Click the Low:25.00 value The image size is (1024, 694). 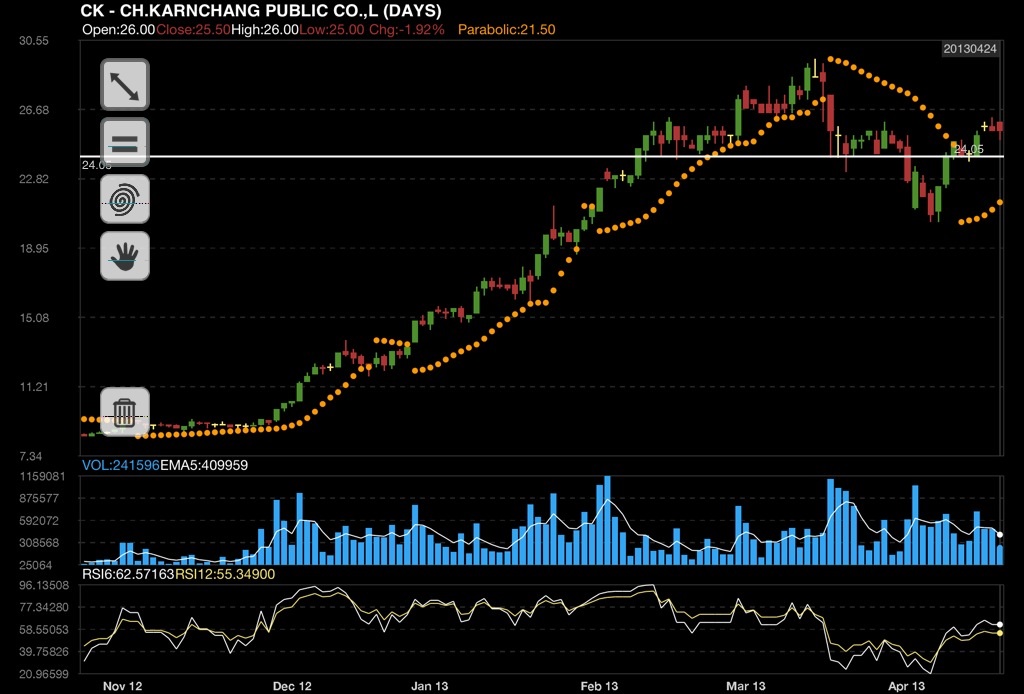click(332, 29)
